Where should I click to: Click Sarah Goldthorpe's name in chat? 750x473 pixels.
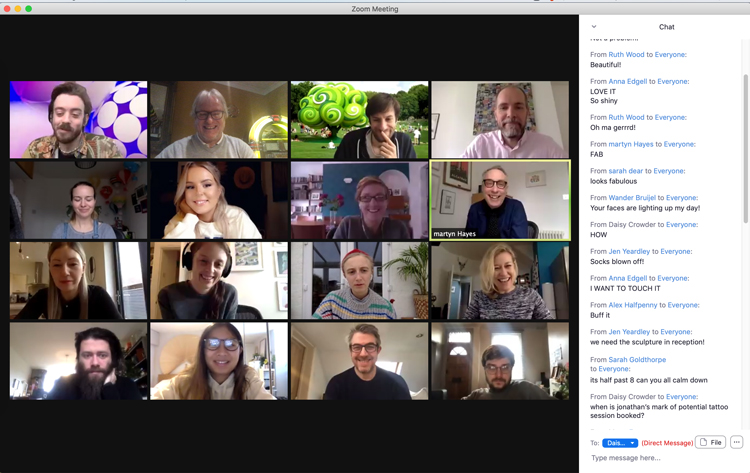637,360
